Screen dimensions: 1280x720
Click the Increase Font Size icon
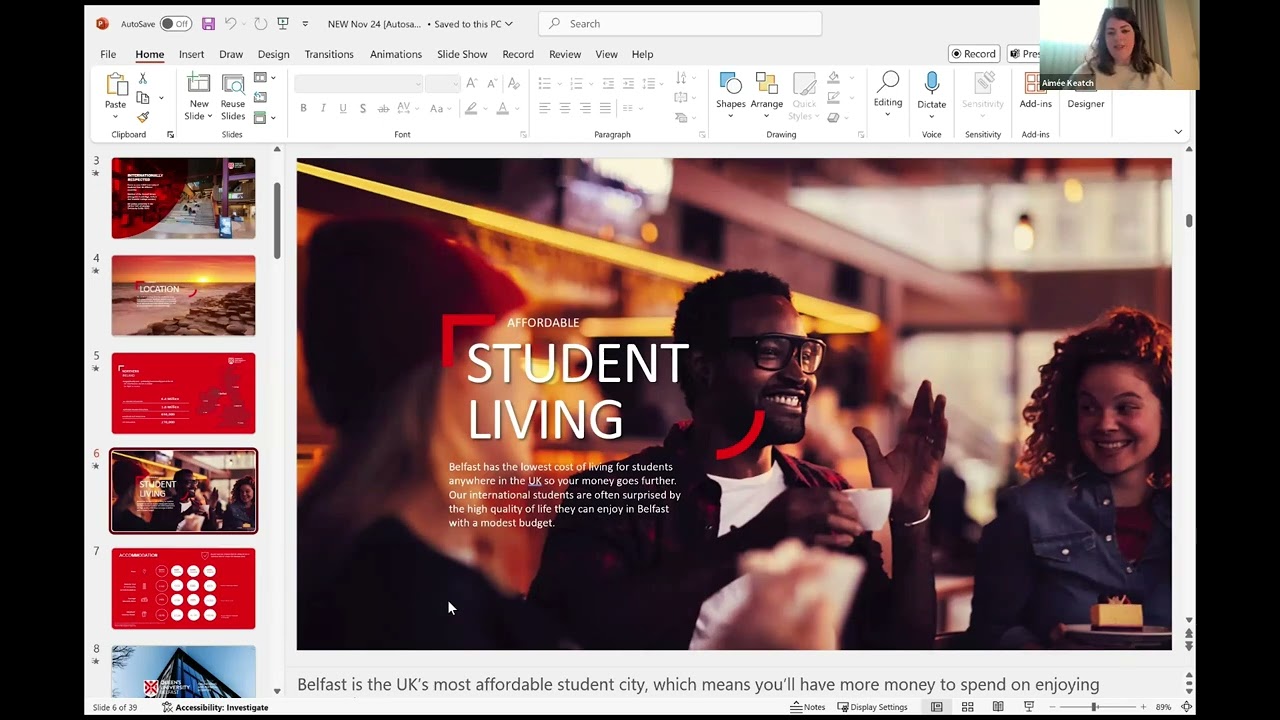pyautogui.click(x=472, y=83)
